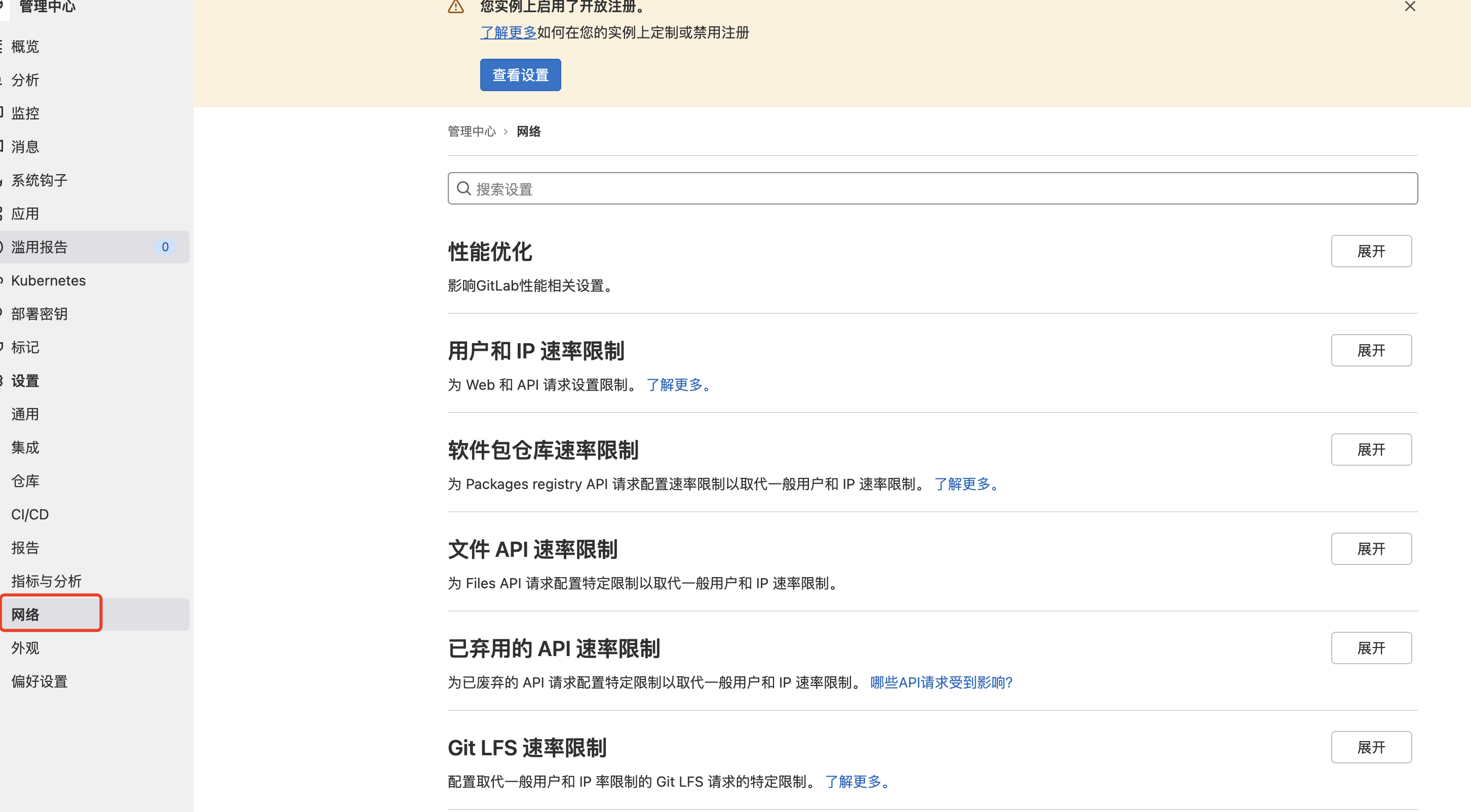Click the warning triangle icon in the banner
1471x812 pixels.
click(456, 6)
